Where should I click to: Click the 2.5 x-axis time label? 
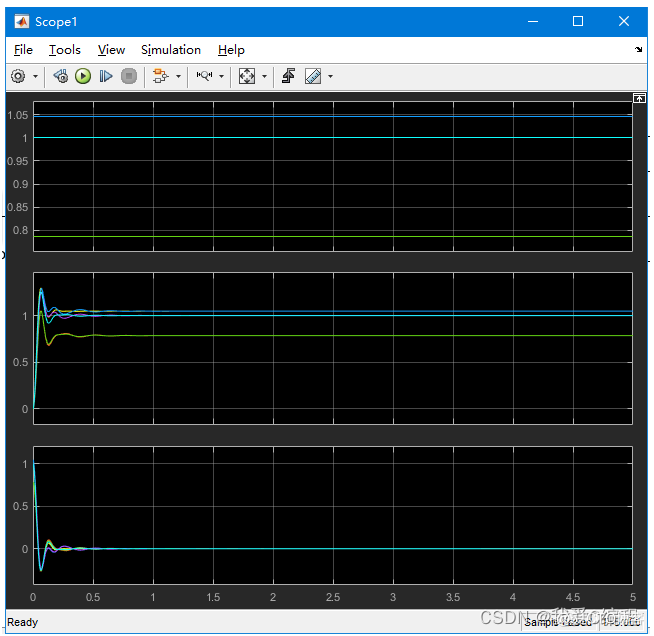pos(333,597)
